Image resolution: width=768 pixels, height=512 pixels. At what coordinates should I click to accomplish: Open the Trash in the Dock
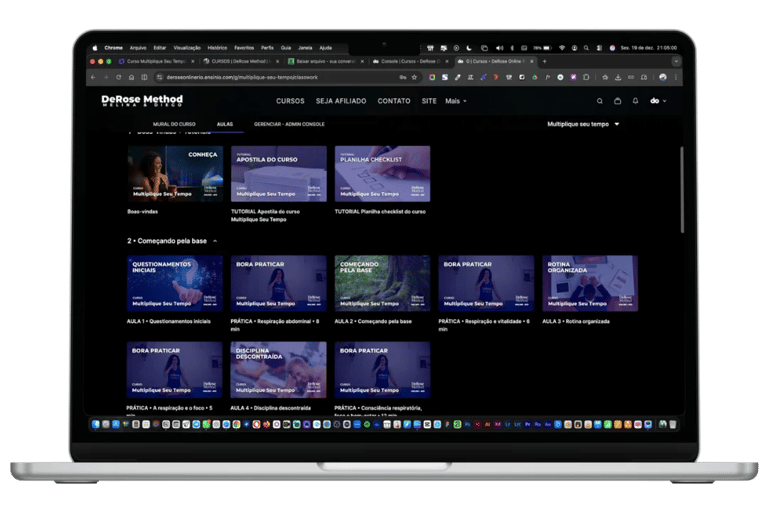pyautogui.click(x=673, y=424)
